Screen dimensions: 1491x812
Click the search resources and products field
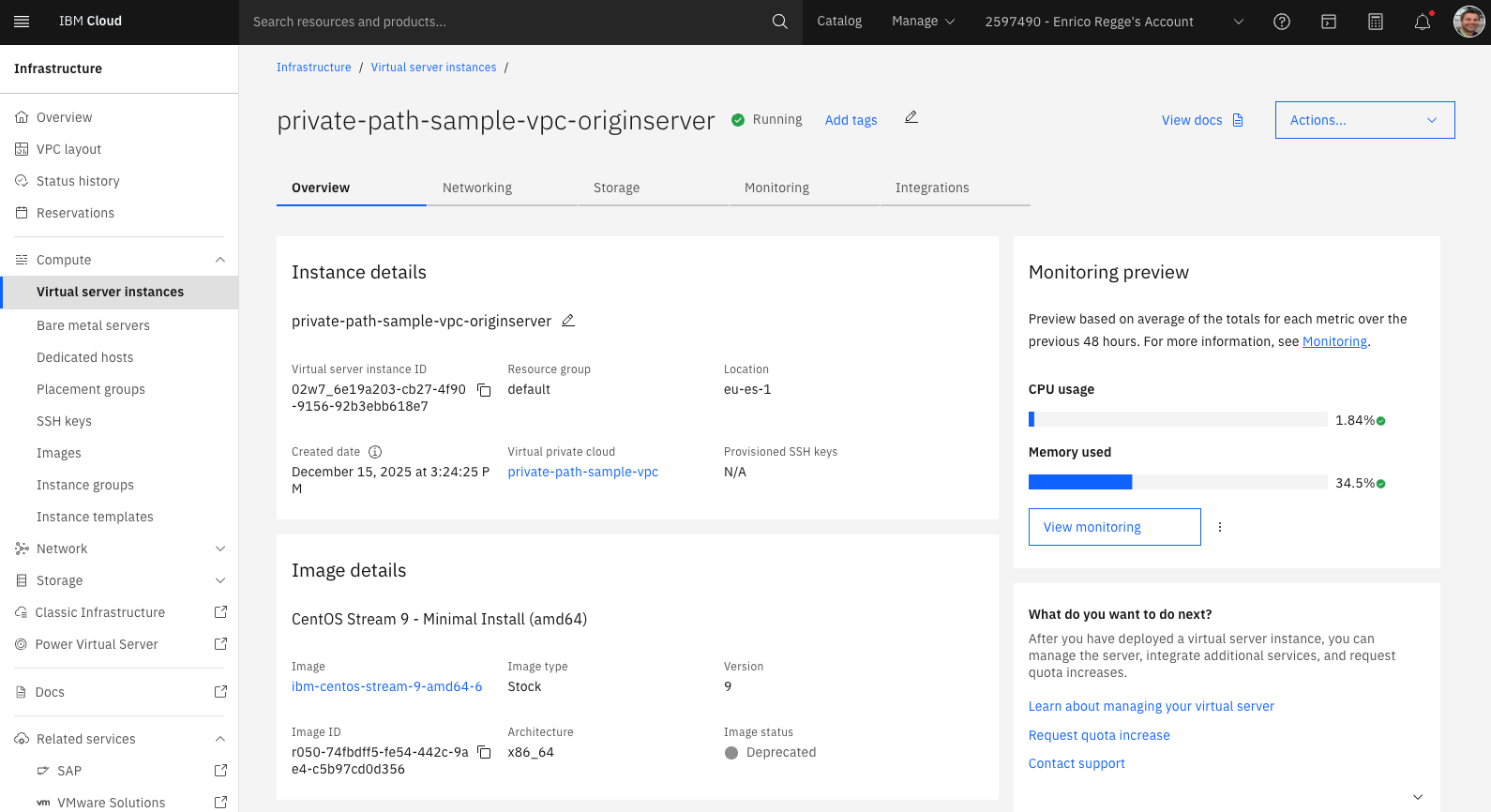pyautogui.click(x=506, y=22)
